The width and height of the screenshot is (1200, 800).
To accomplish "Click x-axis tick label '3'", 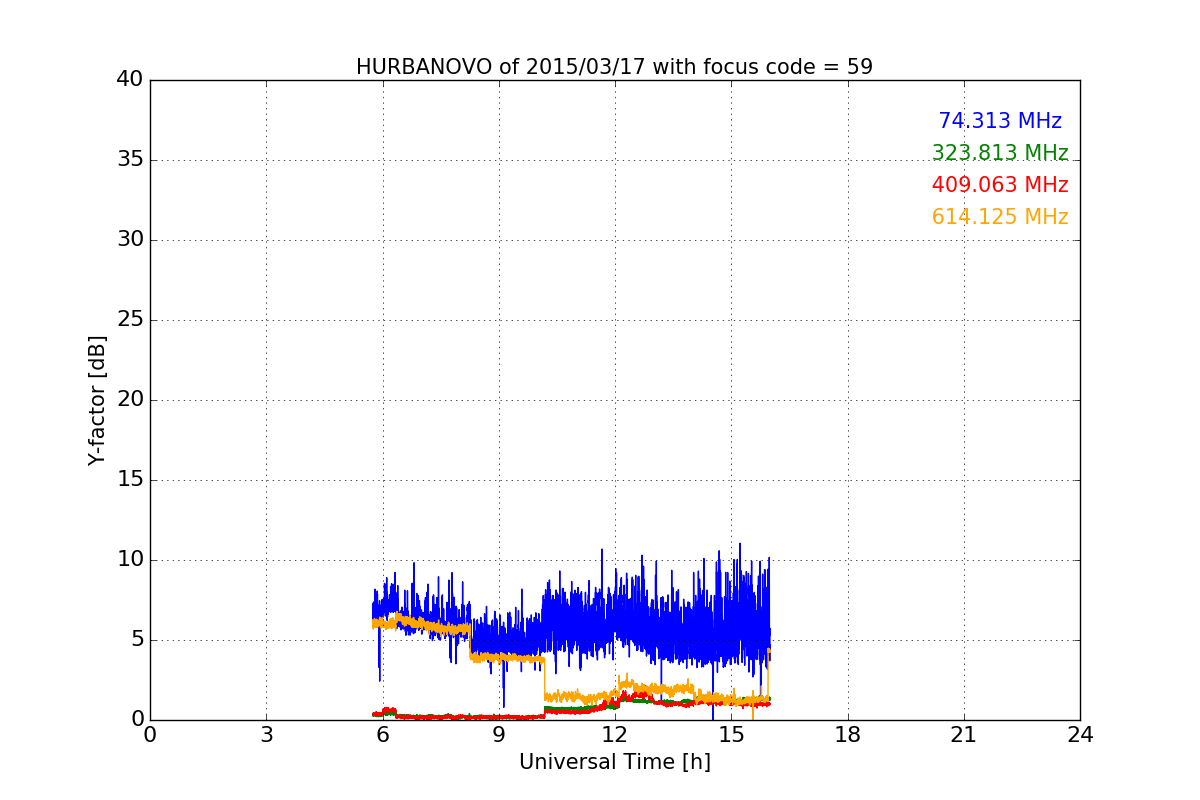I will [x=266, y=735].
